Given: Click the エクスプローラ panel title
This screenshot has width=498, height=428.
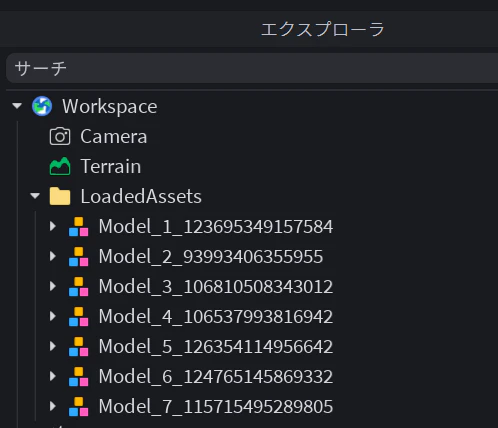Looking at the screenshot, I should tap(323, 29).
